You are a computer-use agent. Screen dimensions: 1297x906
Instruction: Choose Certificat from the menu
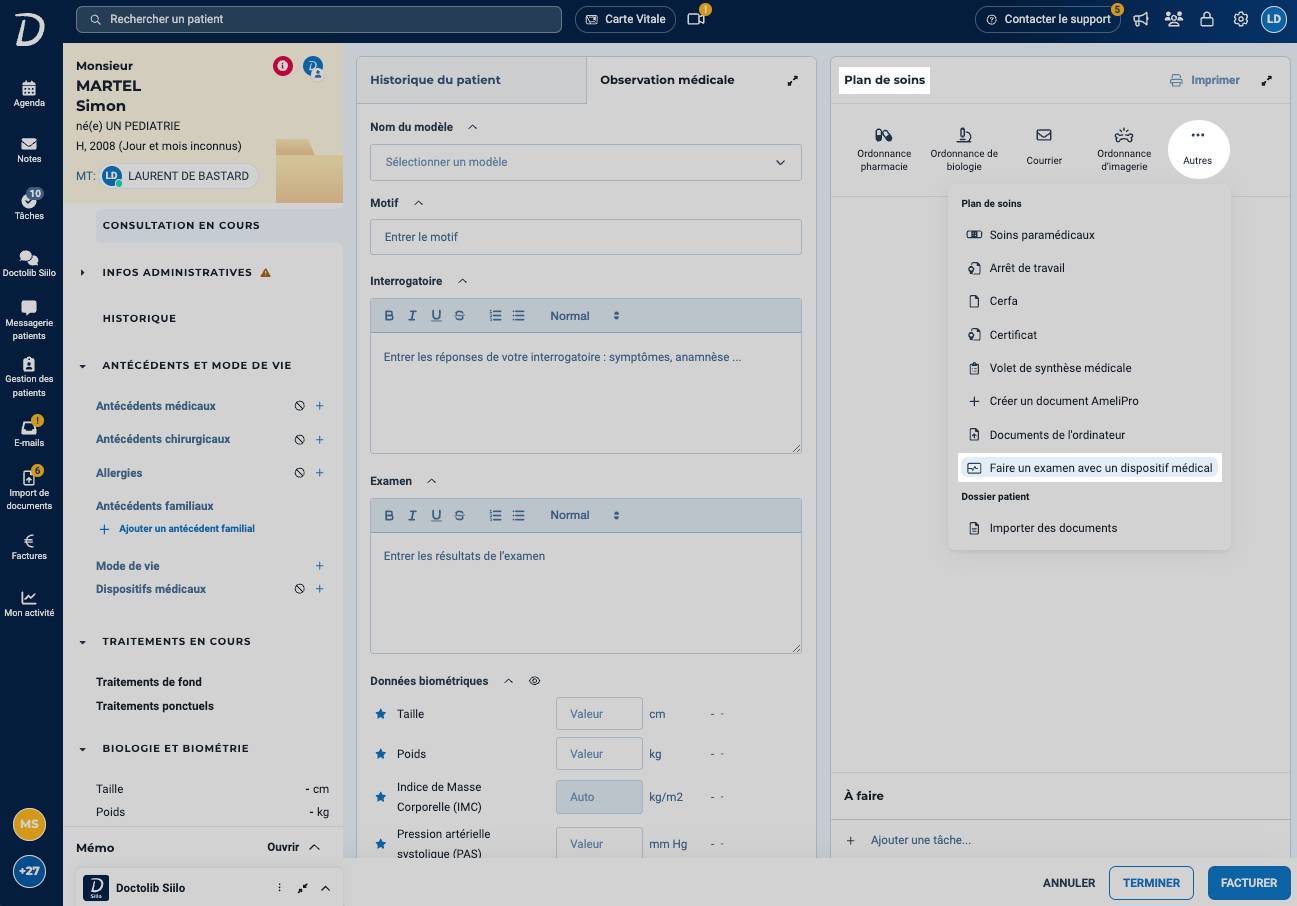click(x=1089, y=335)
